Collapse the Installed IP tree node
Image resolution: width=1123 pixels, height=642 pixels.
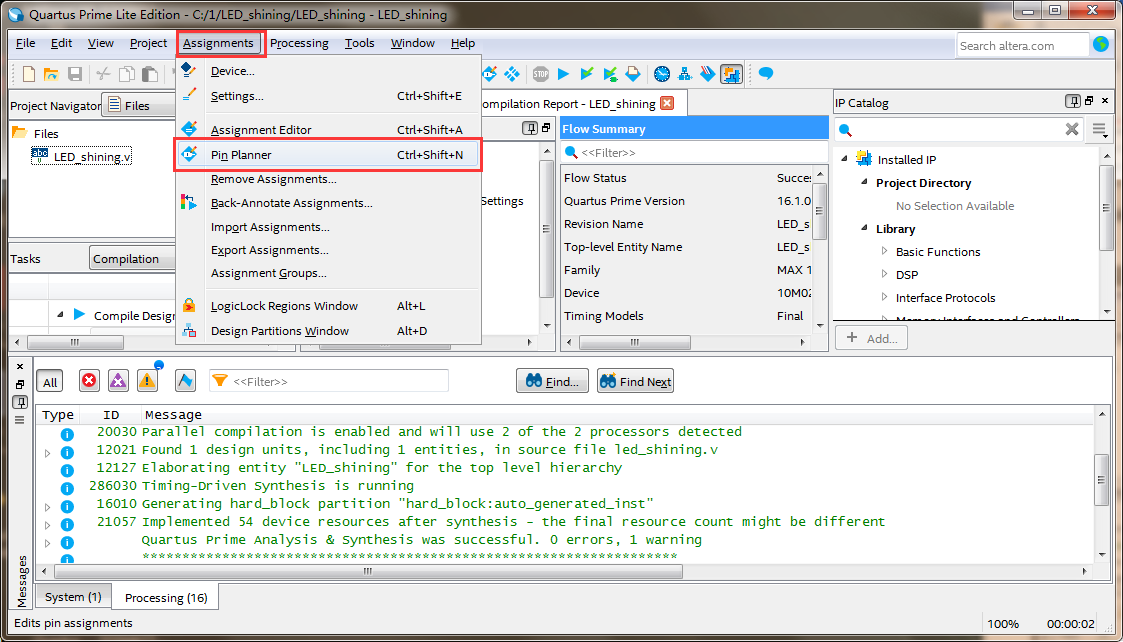click(x=844, y=159)
